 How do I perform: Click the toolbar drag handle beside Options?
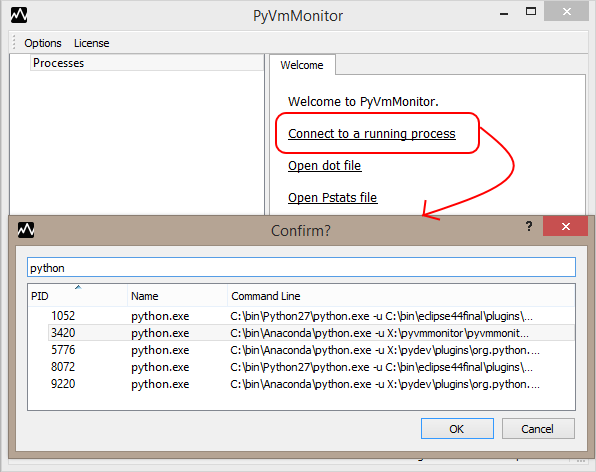pyautogui.click(x=14, y=42)
